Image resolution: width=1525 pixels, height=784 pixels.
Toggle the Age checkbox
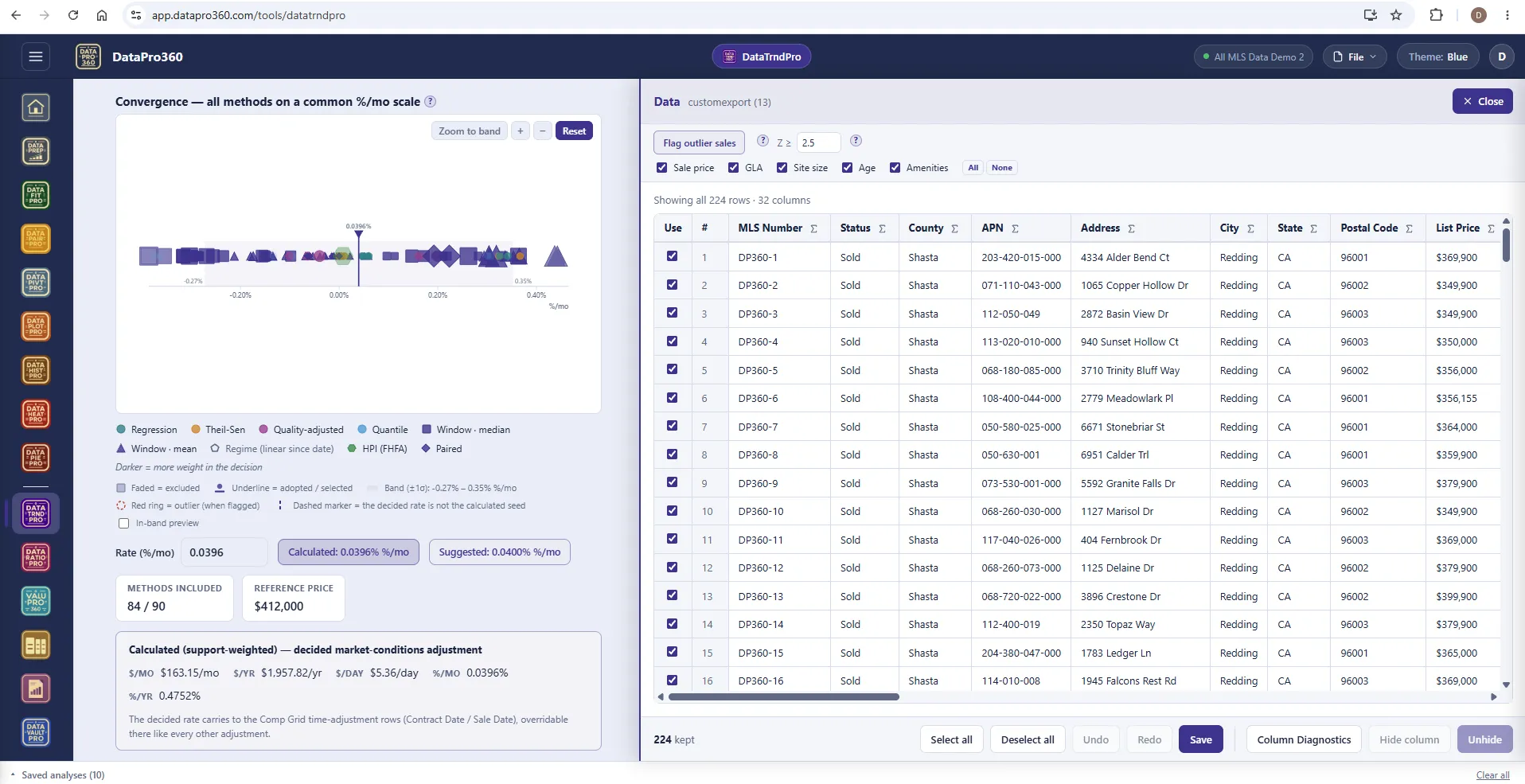click(847, 167)
